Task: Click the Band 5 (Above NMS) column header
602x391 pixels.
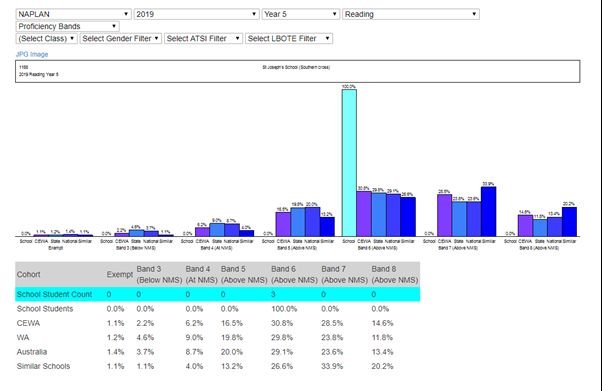Action: tap(244, 275)
